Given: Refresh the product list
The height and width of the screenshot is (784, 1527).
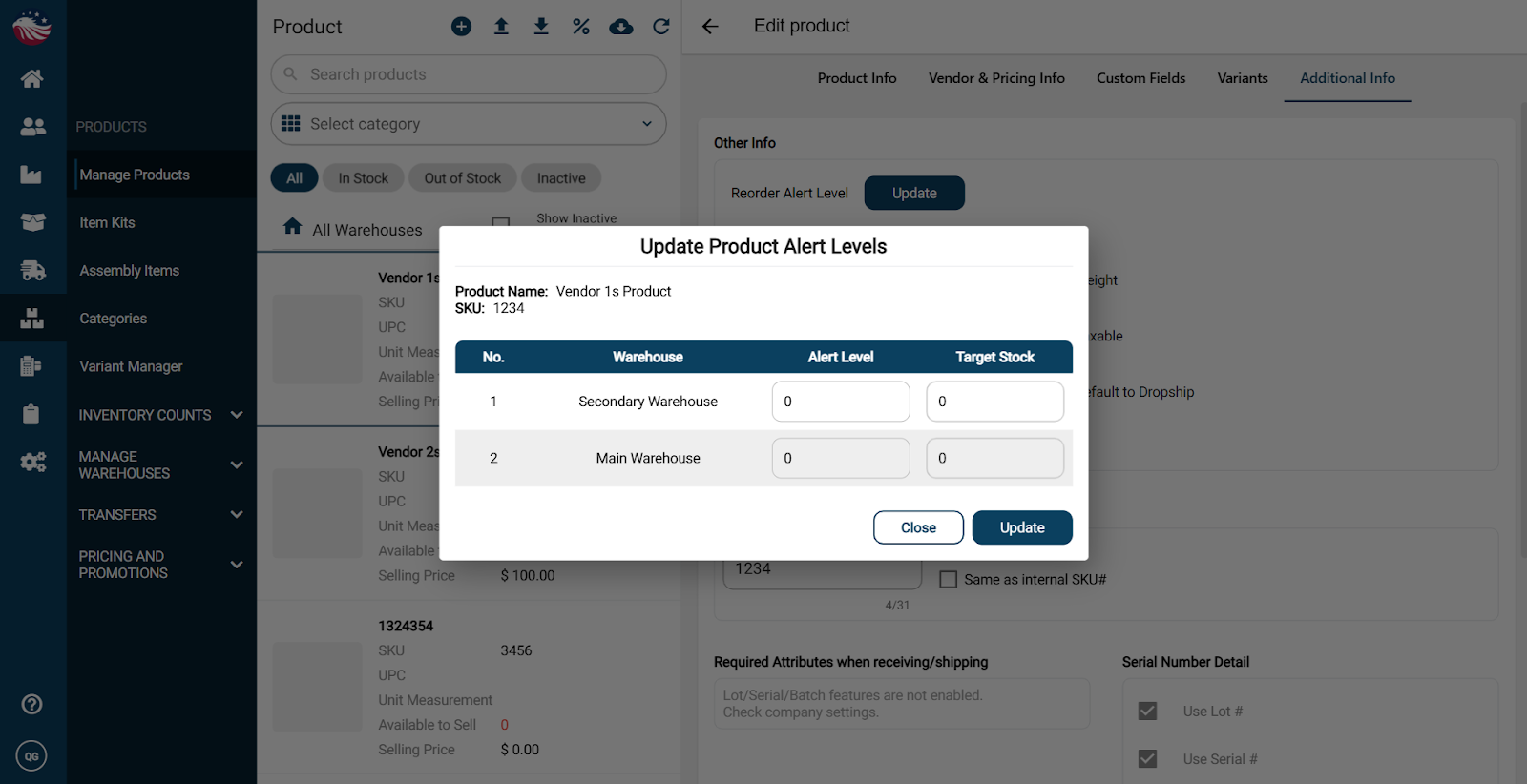Looking at the screenshot, I should 661,27.
